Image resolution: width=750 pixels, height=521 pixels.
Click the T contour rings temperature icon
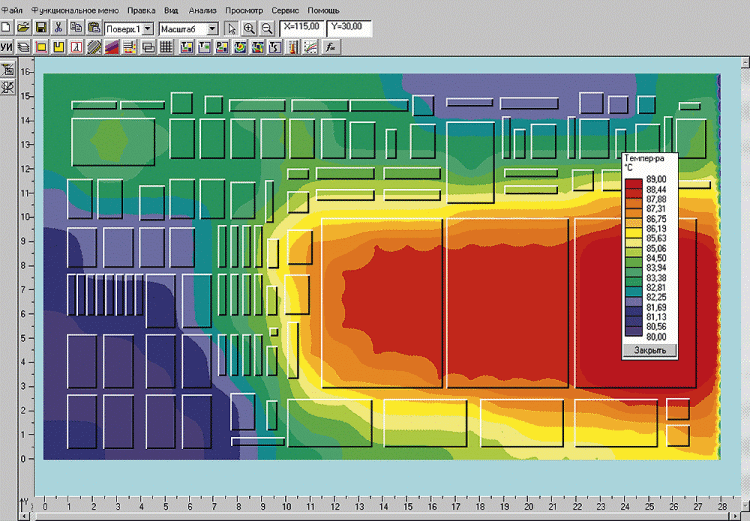click(x=240, y=47)
